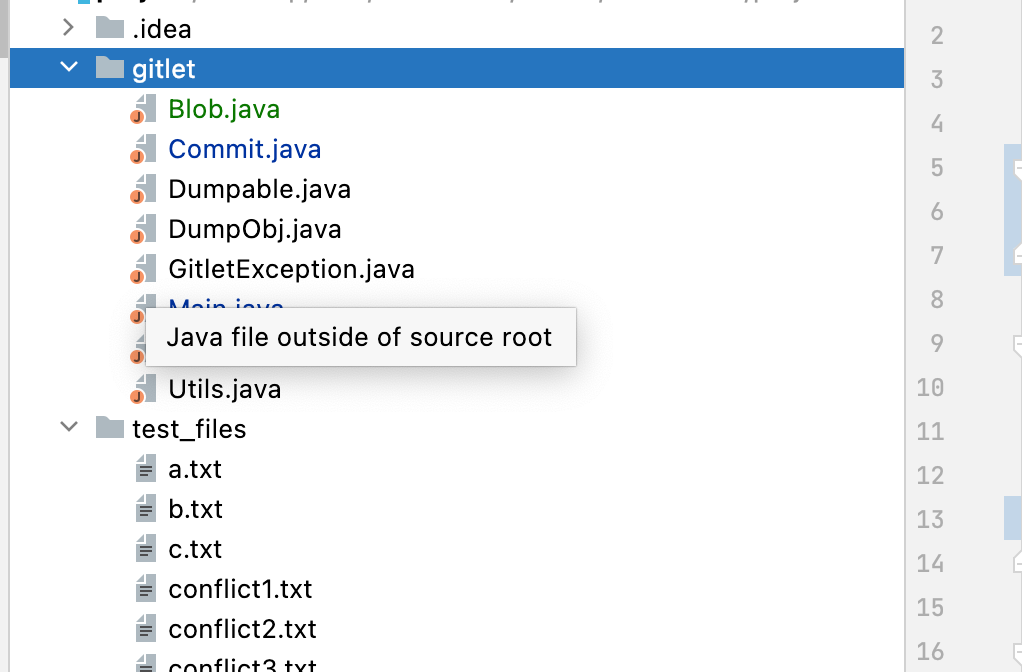1022x672 pixels.
Task: Click the conflict1.txt text file icon
Action: (146, 589)
